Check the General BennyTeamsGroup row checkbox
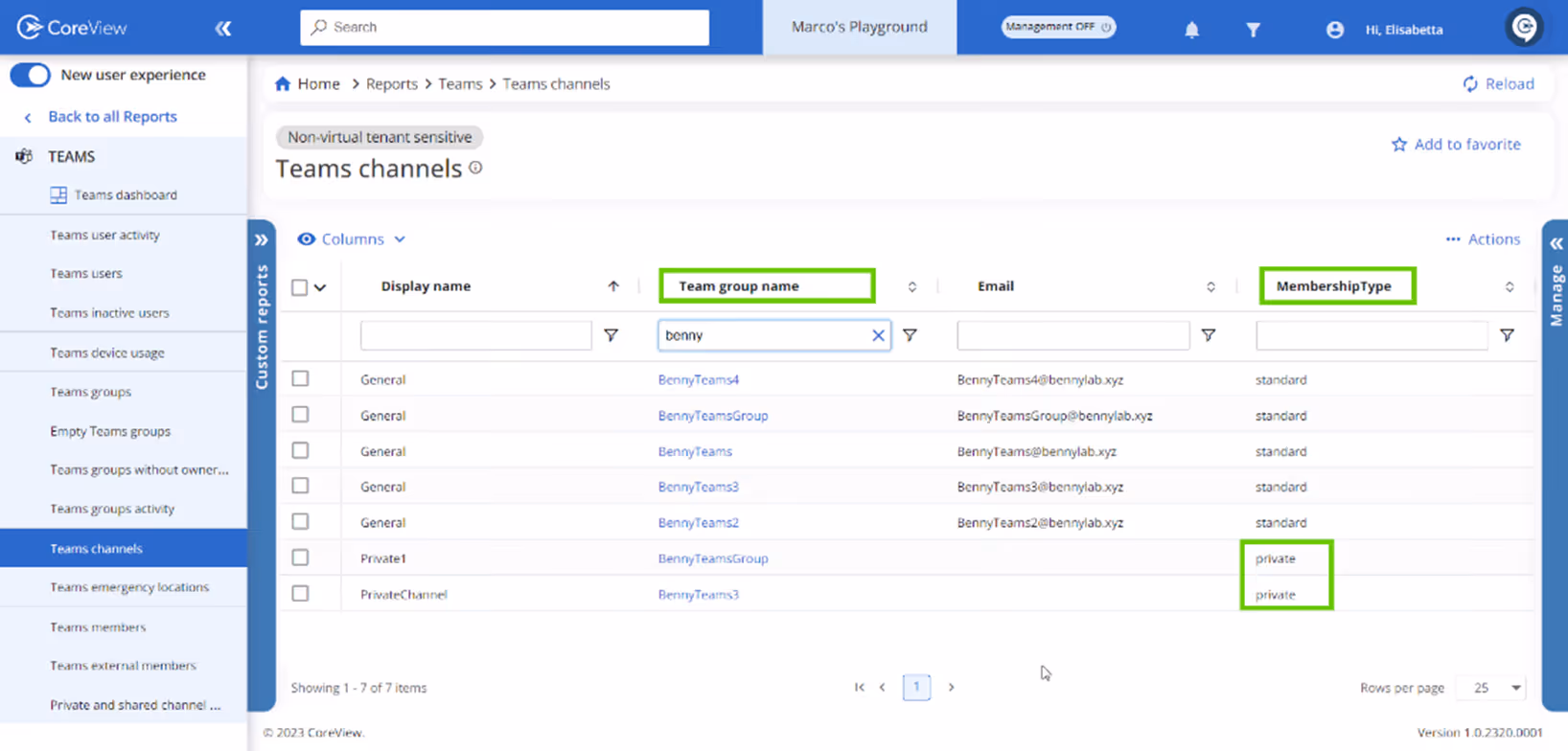Image resolution: width=1568 pixels, height=751 pixels. (x=300, y=414)
